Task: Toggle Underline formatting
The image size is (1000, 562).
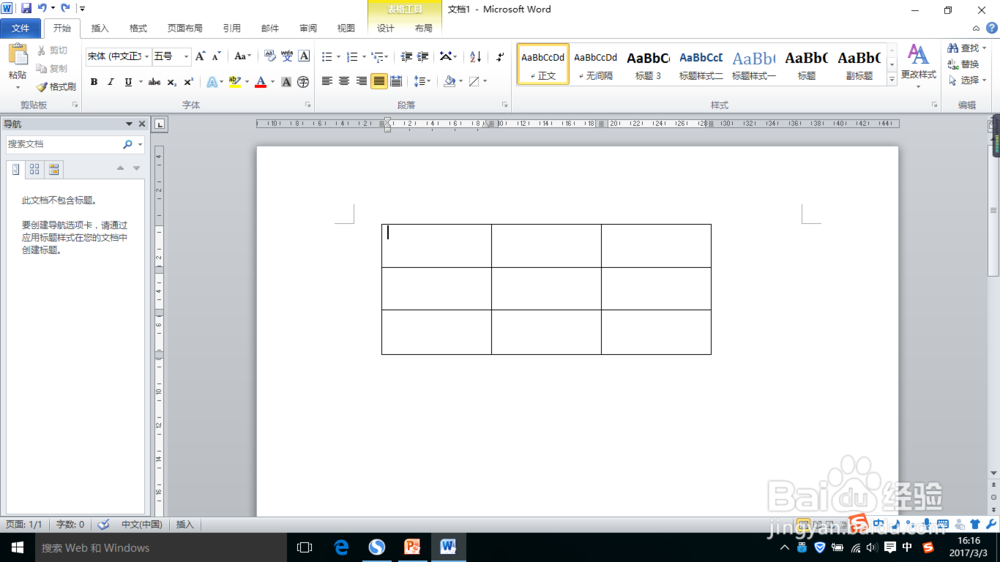Action: tap(128, 82)
